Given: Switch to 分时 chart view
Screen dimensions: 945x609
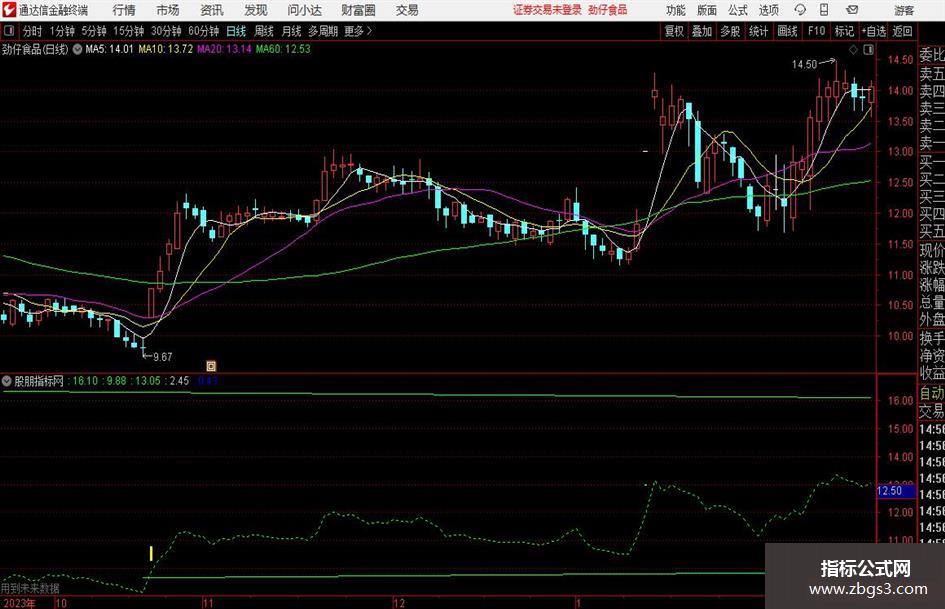Looking at the screenshot, I should pyautogui.click(x=33, y=31).
